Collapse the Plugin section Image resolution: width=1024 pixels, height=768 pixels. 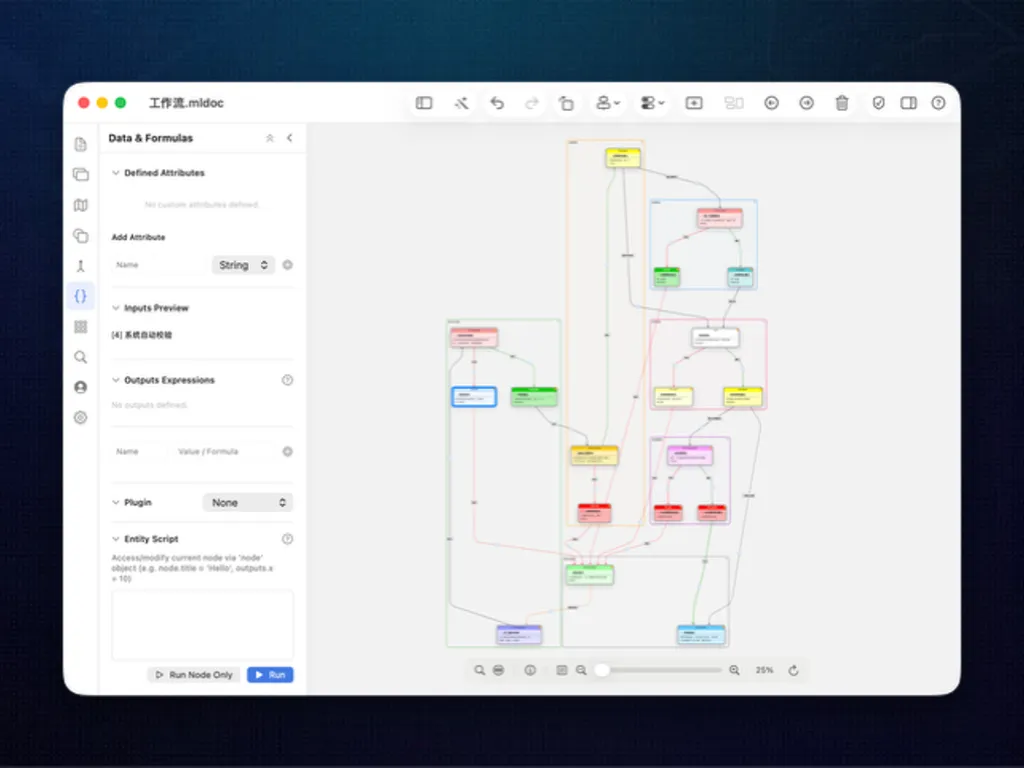click(116, 502)
